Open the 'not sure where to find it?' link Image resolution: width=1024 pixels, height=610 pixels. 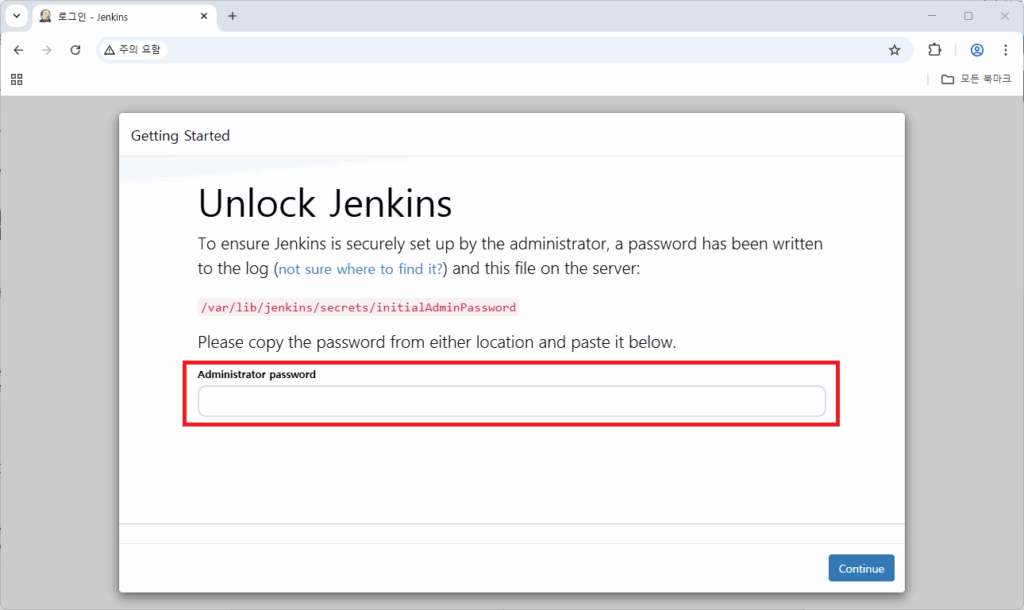[360, 269]
